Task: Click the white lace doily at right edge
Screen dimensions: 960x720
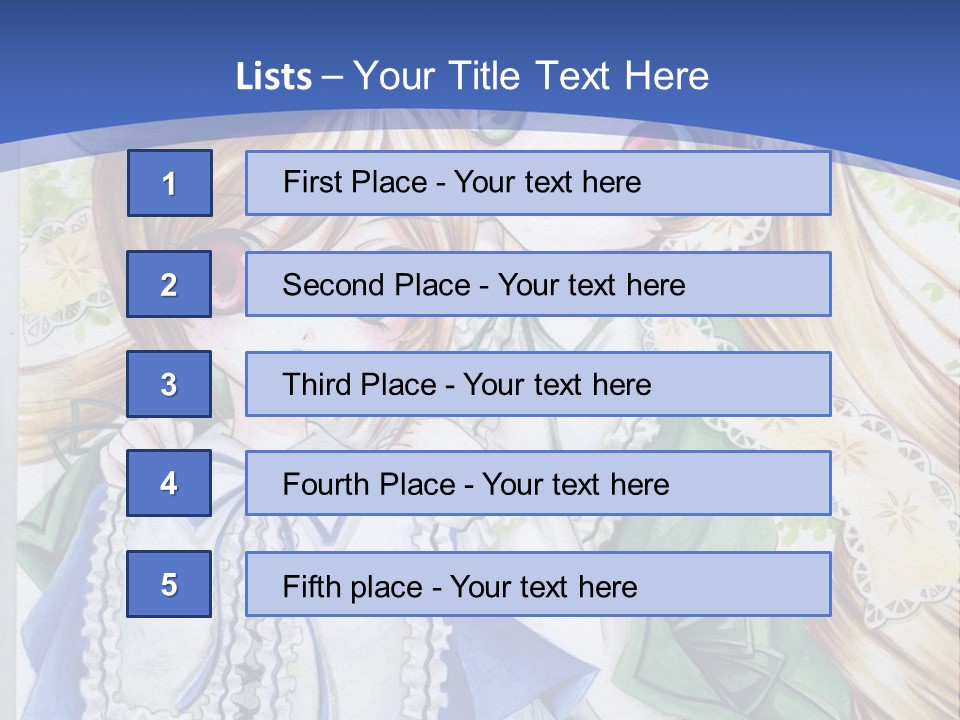Action: coord(885,500)
